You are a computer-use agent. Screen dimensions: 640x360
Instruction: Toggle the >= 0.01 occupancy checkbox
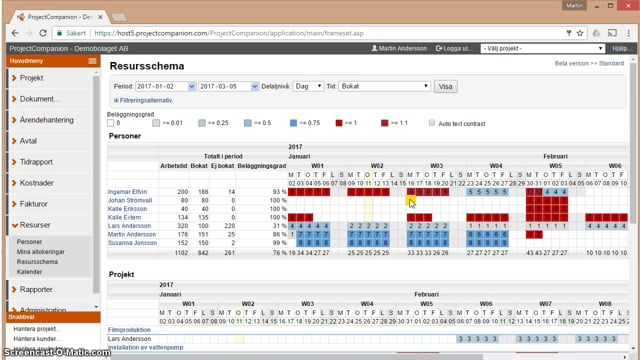pos(156,123)
